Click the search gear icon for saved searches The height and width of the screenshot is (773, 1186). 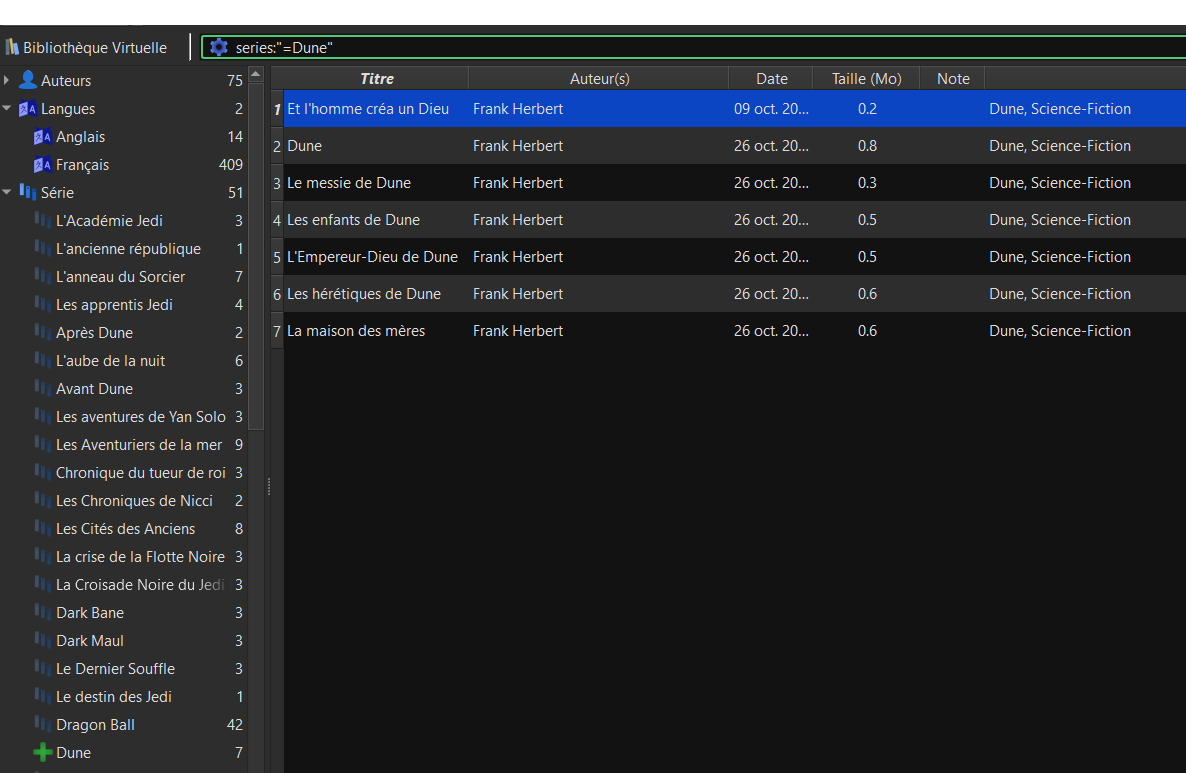tap(219, 48)
